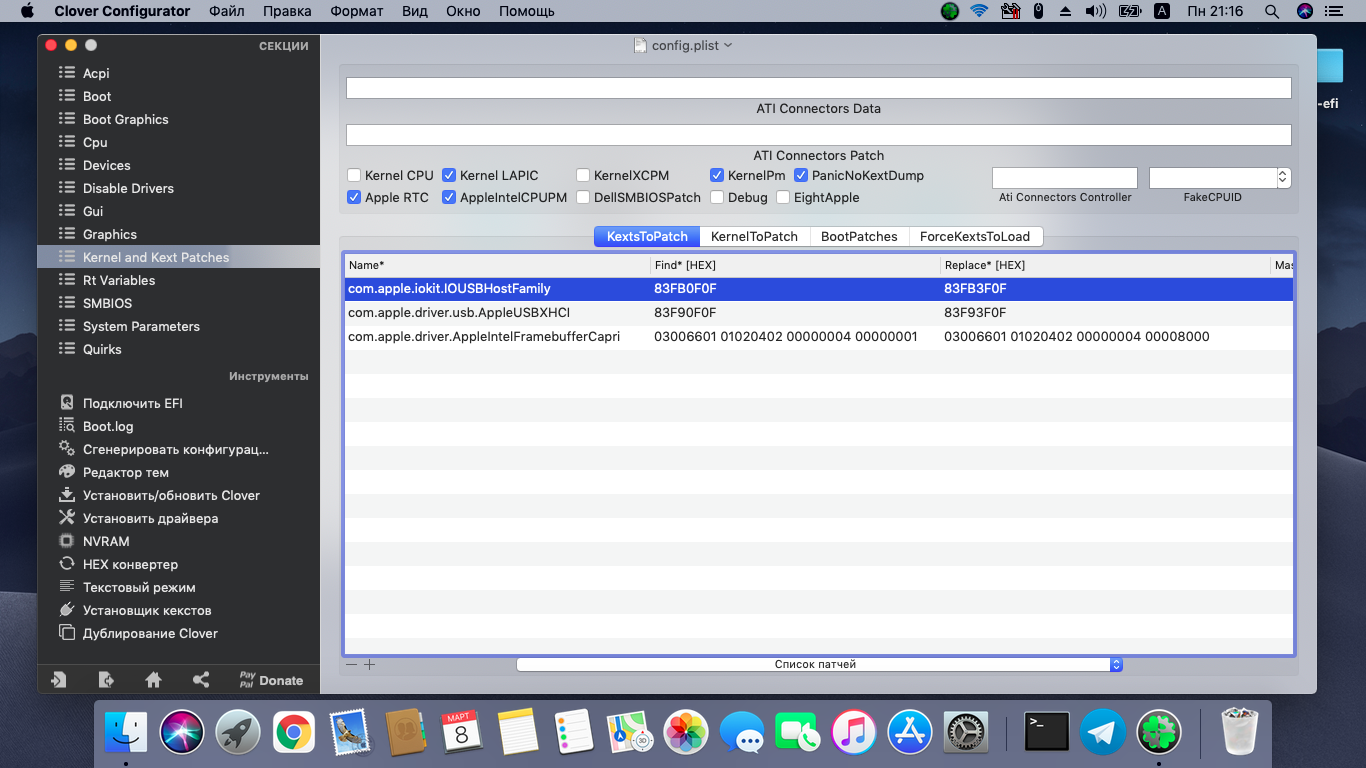Enable the KernelXCPM checkbox
Screen dimensions: 1366x768
583,175
